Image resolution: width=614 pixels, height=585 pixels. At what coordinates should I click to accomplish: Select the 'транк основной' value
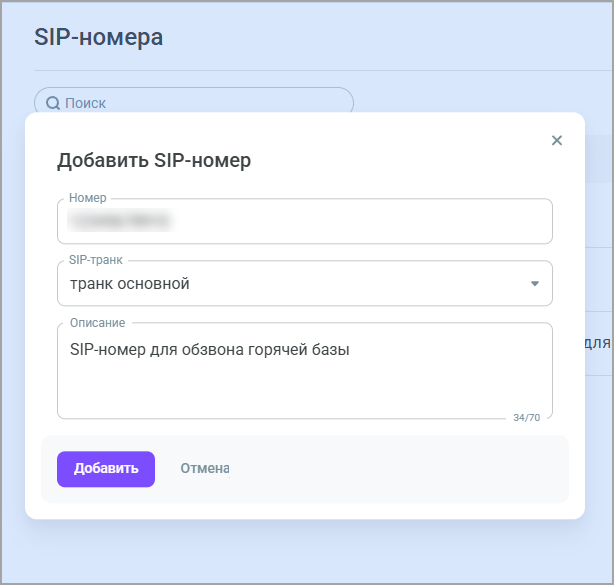tap(130, 283)
